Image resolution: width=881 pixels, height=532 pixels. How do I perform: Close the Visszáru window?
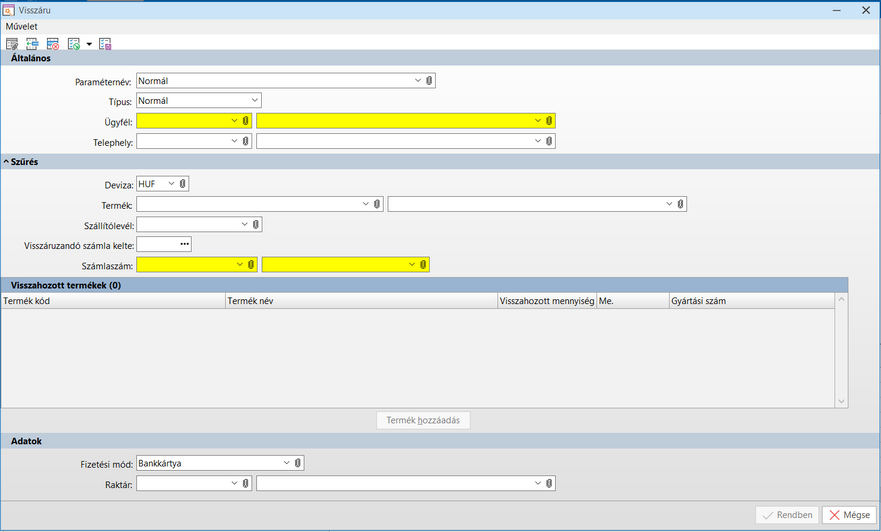[866, 10]
